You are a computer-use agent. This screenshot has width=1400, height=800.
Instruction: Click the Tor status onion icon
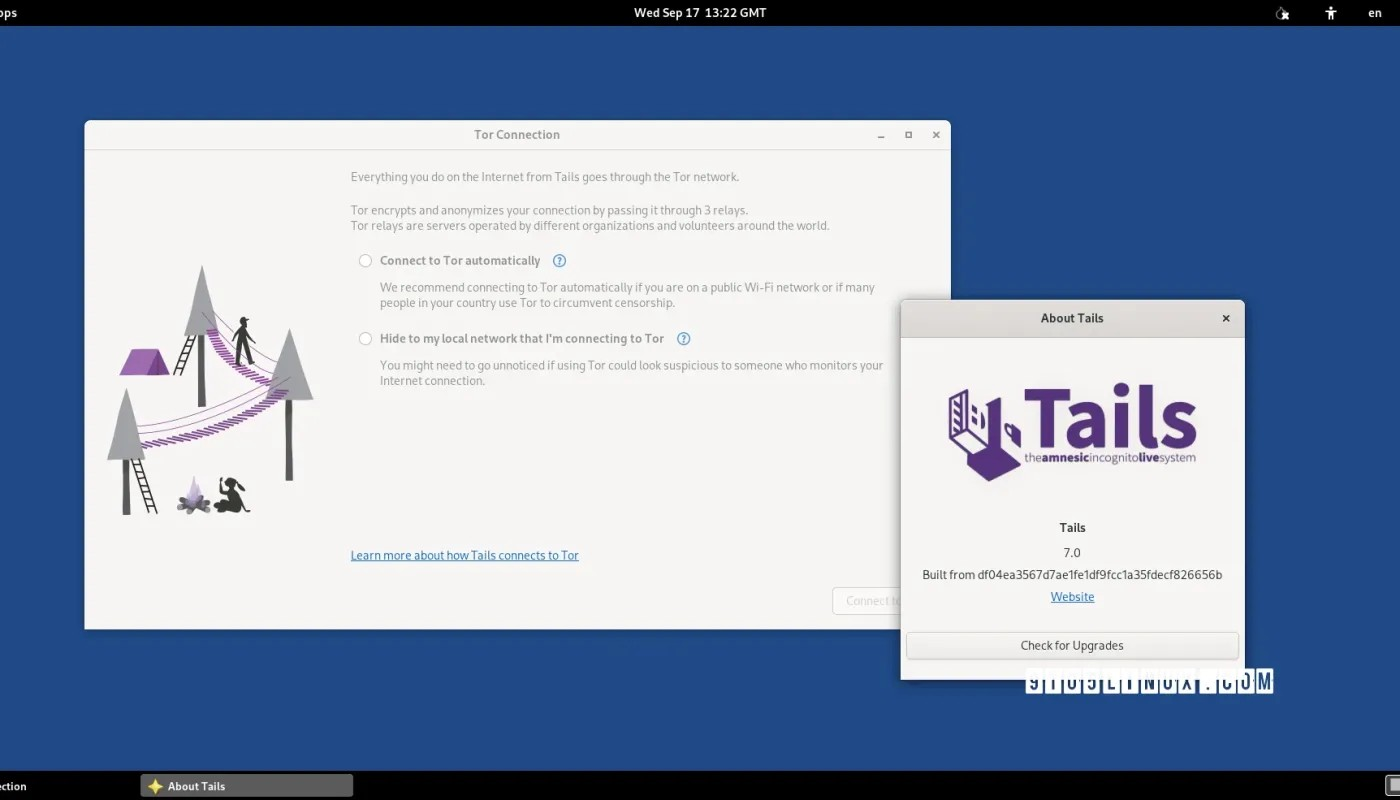click(x=1282, y=13)
